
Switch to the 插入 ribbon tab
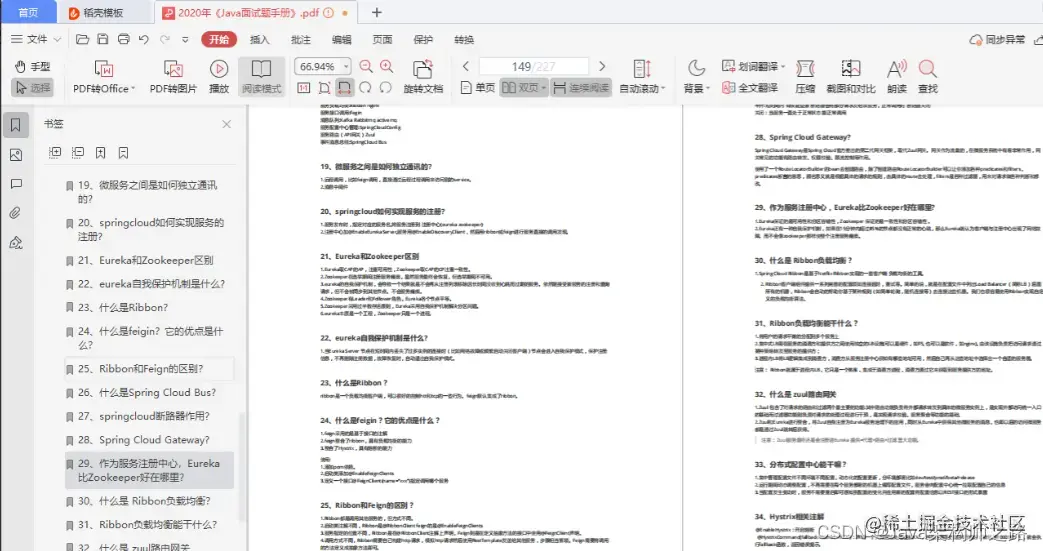pos(259,40)
